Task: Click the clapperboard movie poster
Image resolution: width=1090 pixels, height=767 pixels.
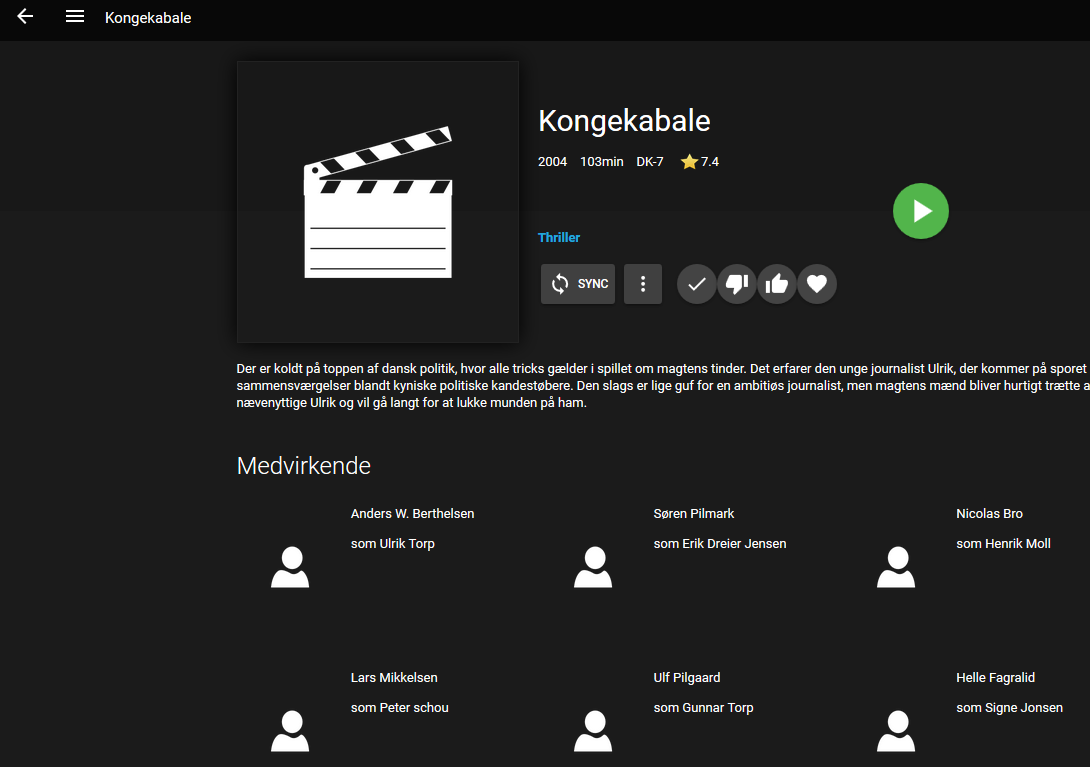Action: 377,202
